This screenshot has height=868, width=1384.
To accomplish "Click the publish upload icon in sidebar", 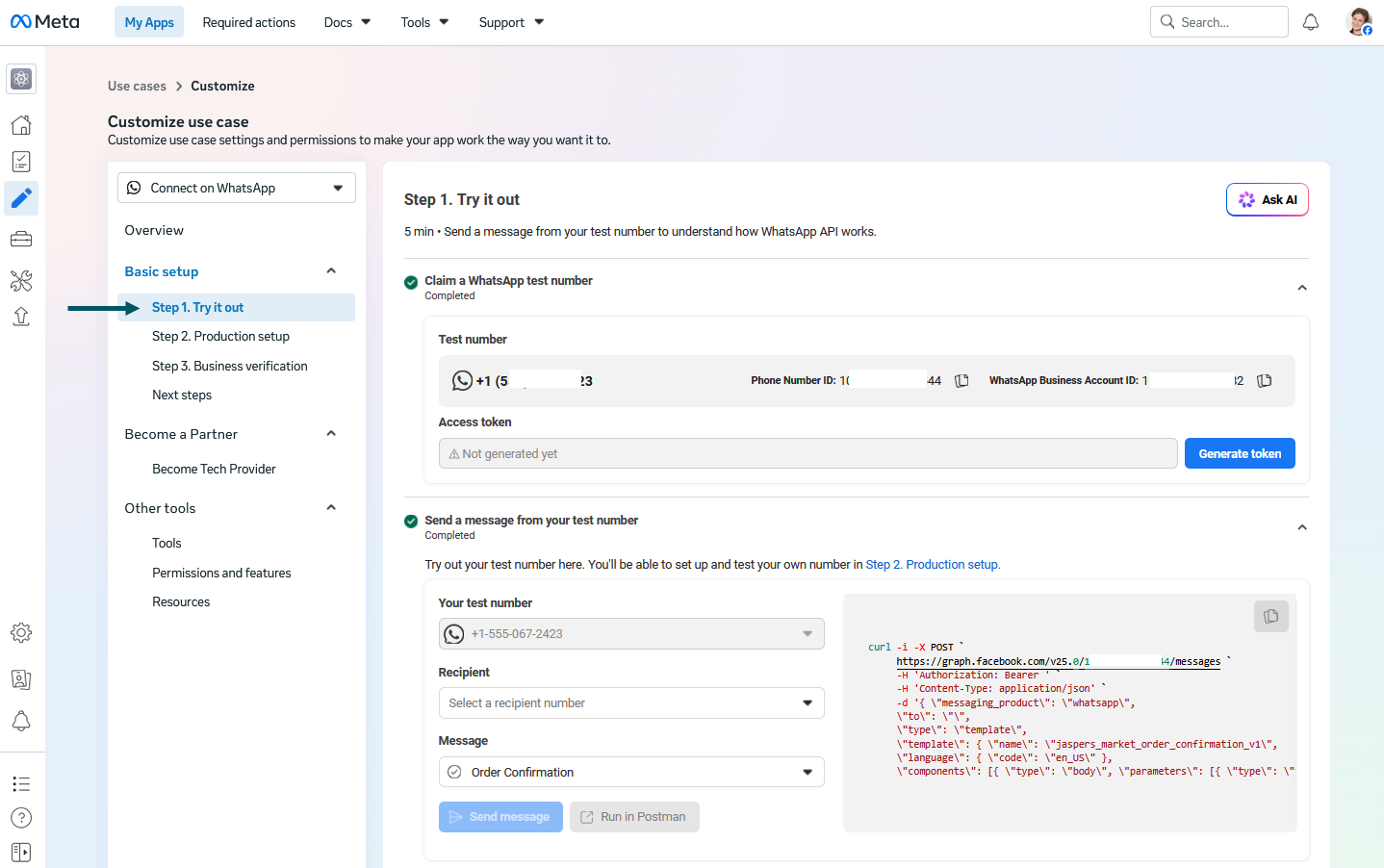I will (21, 317).
